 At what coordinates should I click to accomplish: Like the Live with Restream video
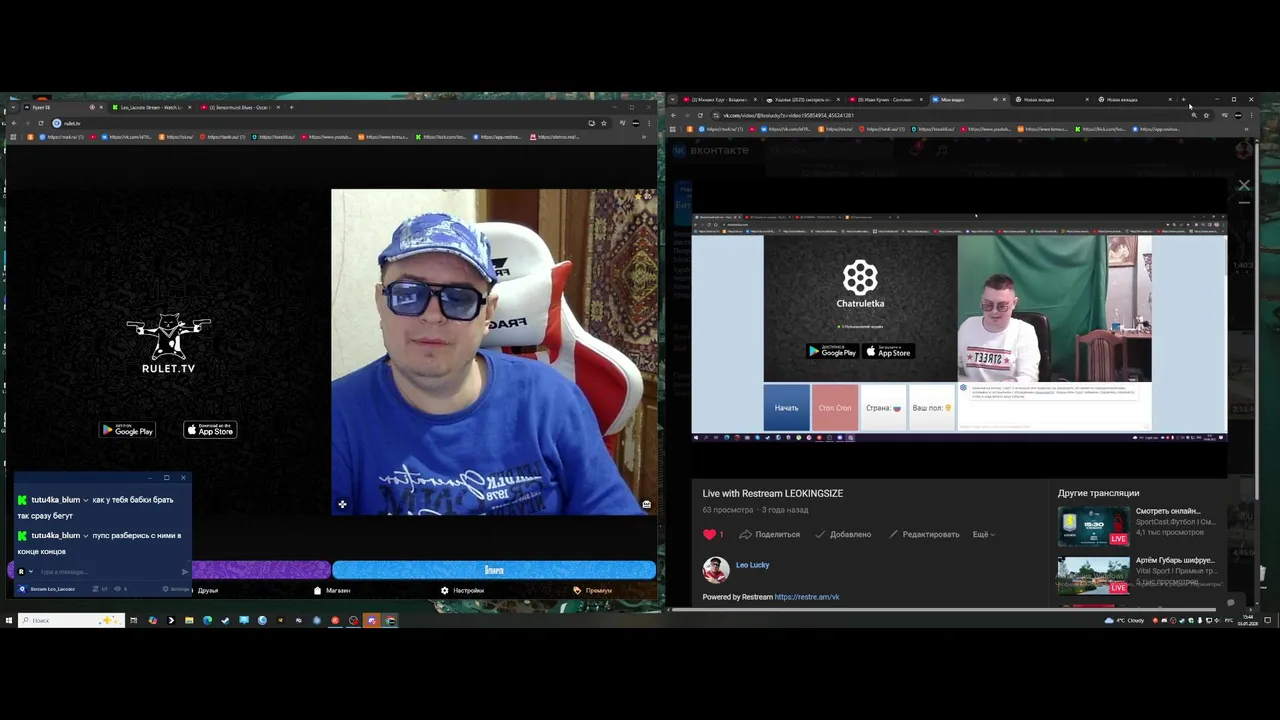pos(713,534)
